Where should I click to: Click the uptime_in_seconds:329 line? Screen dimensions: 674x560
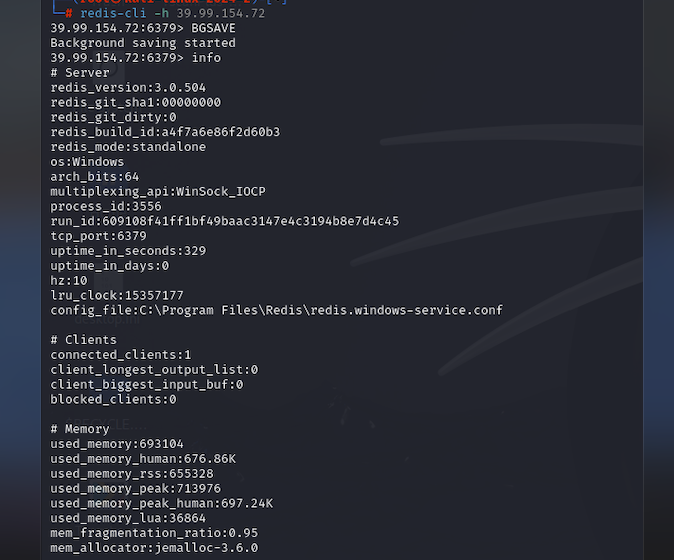128,251
